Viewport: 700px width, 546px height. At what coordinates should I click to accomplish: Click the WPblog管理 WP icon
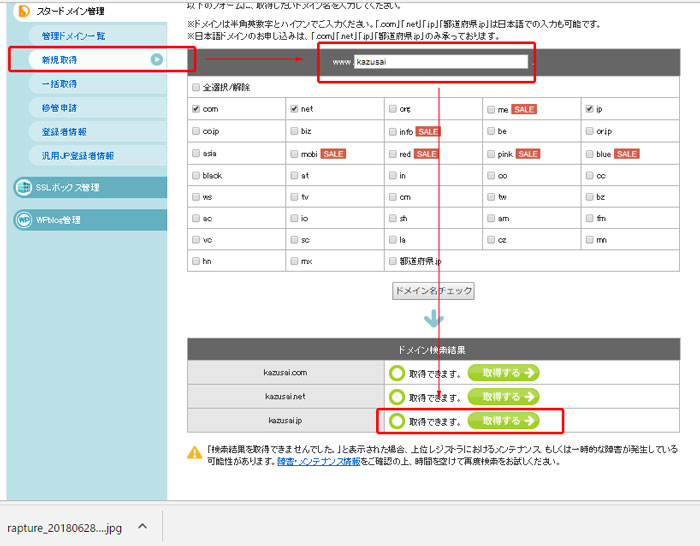pos(23,220)
